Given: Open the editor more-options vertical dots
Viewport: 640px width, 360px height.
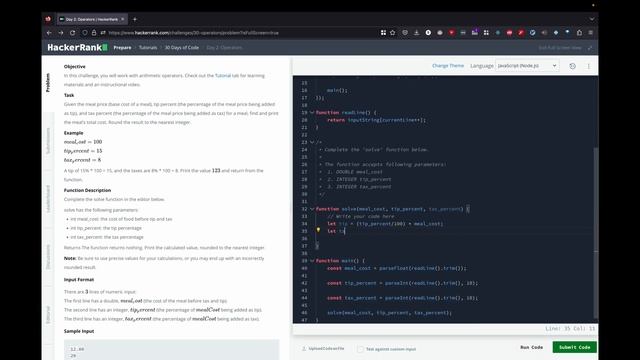Looking at the screenshot, I should tap(589, 66).
